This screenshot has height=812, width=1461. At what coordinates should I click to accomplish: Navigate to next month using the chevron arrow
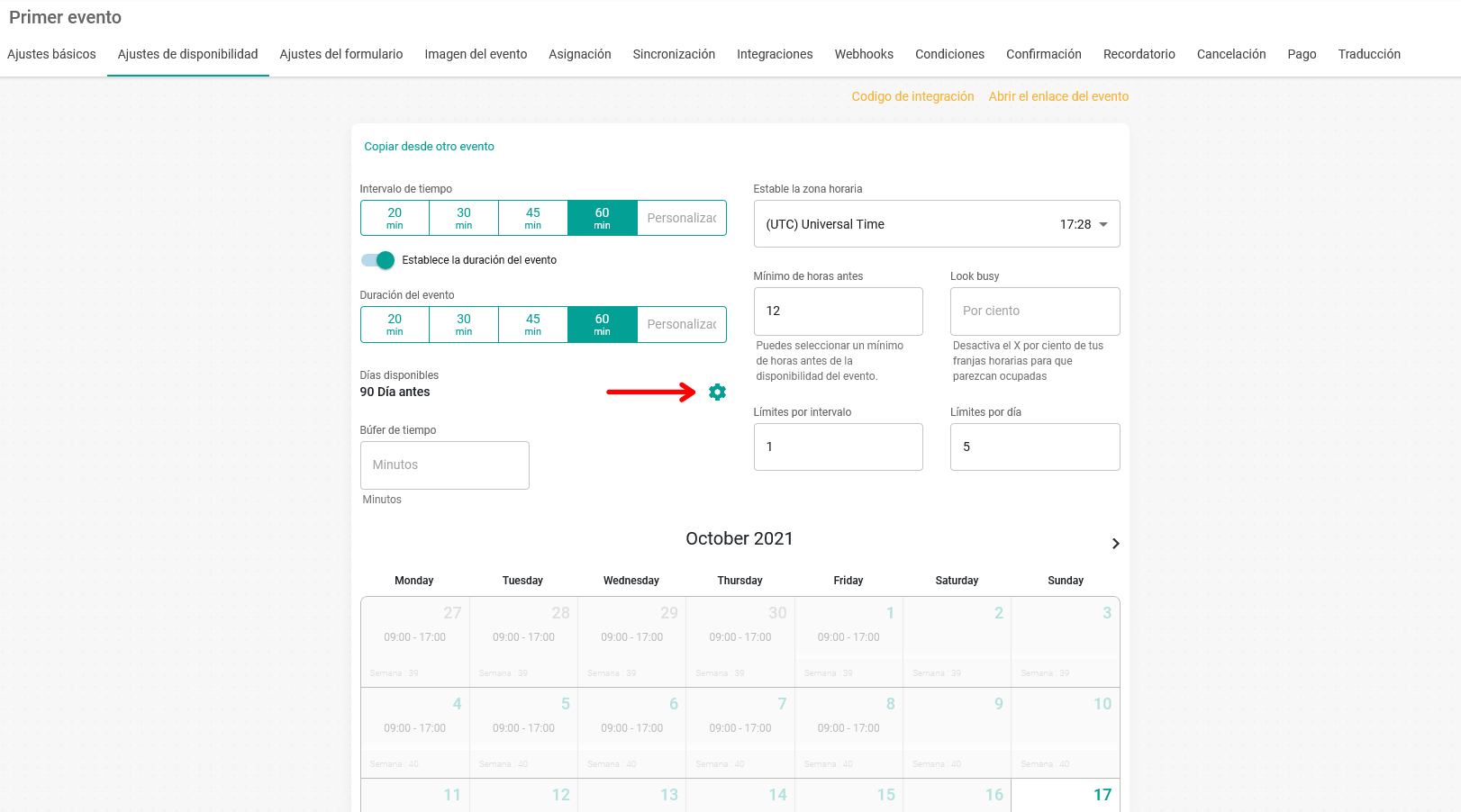(x=1115, y=544)
